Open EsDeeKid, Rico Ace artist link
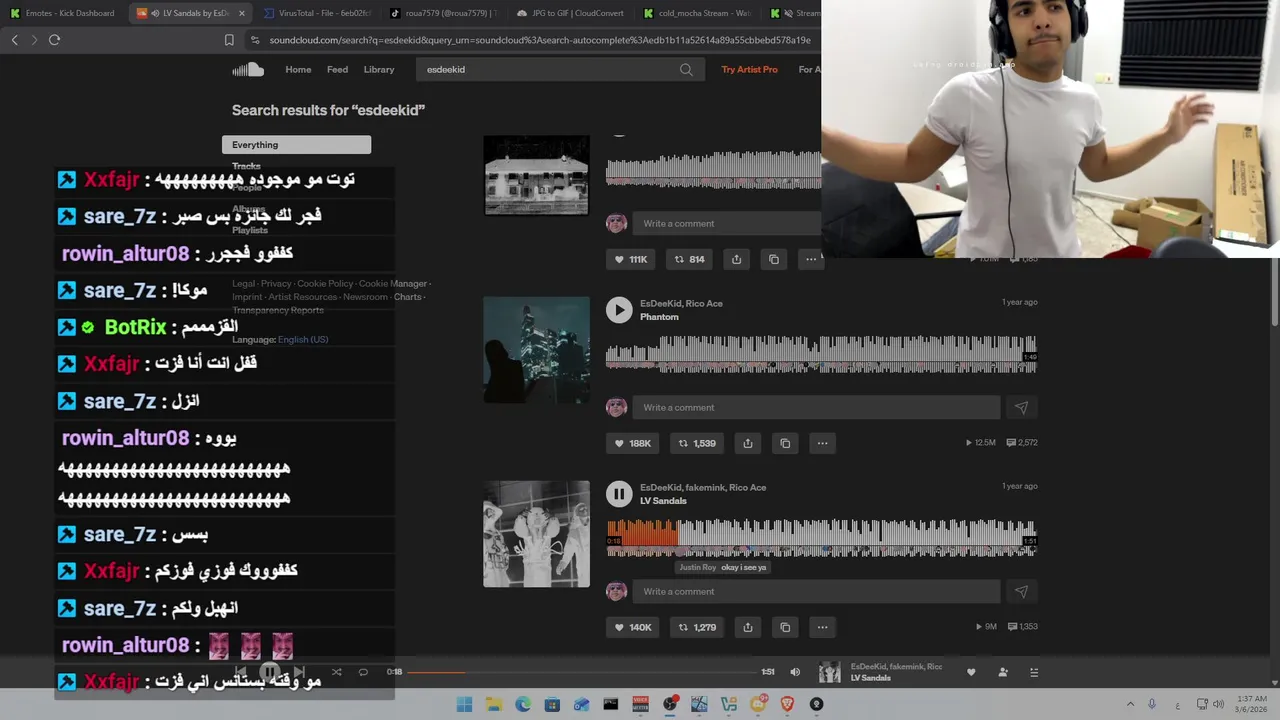This screenshot has height=720, width=1280. click(681, 303)
